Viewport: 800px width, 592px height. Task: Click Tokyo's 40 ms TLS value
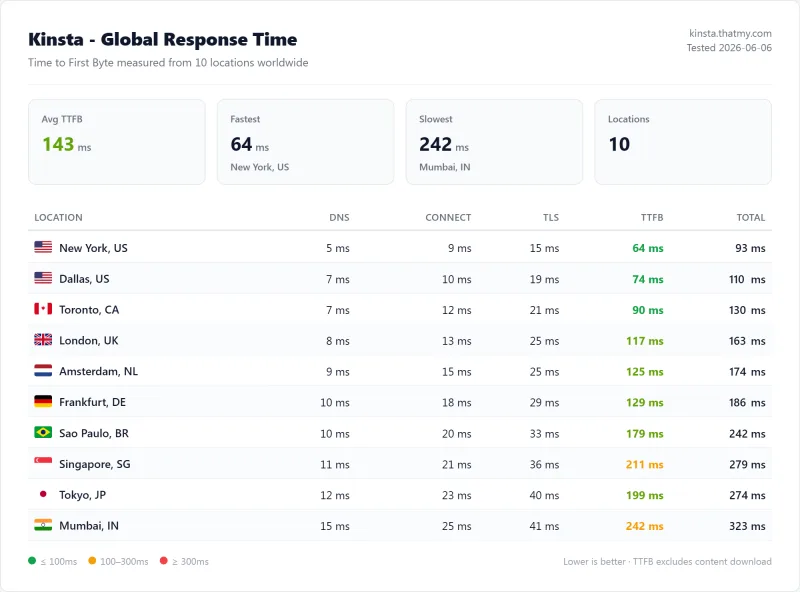tap(544, 495)
